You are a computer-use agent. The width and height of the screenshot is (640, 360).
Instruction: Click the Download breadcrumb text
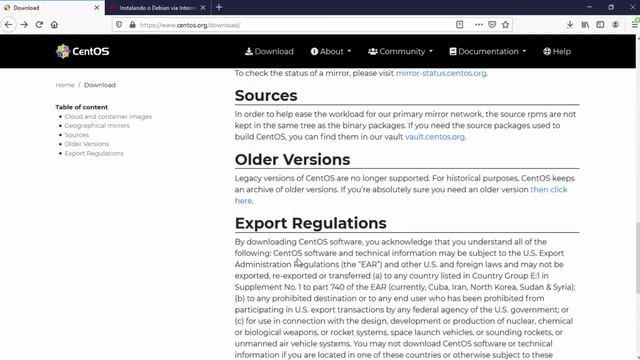click(x=100, y=85)
